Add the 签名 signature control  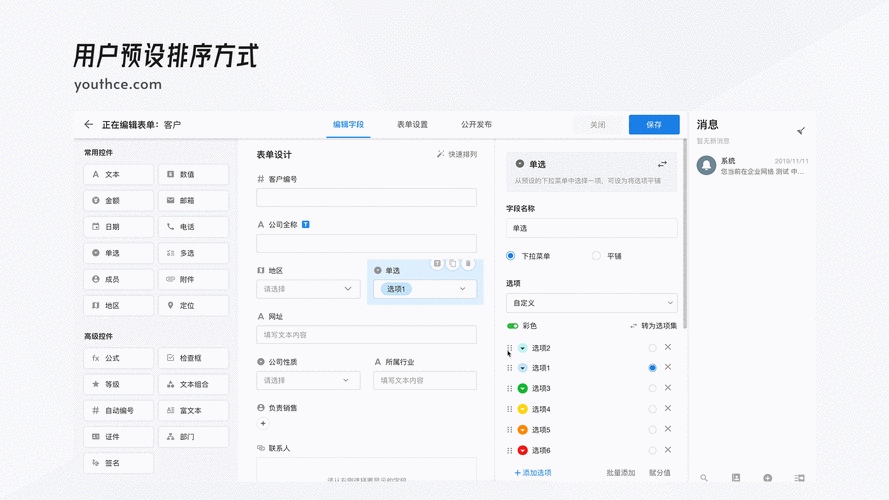(x=118, y=463)
